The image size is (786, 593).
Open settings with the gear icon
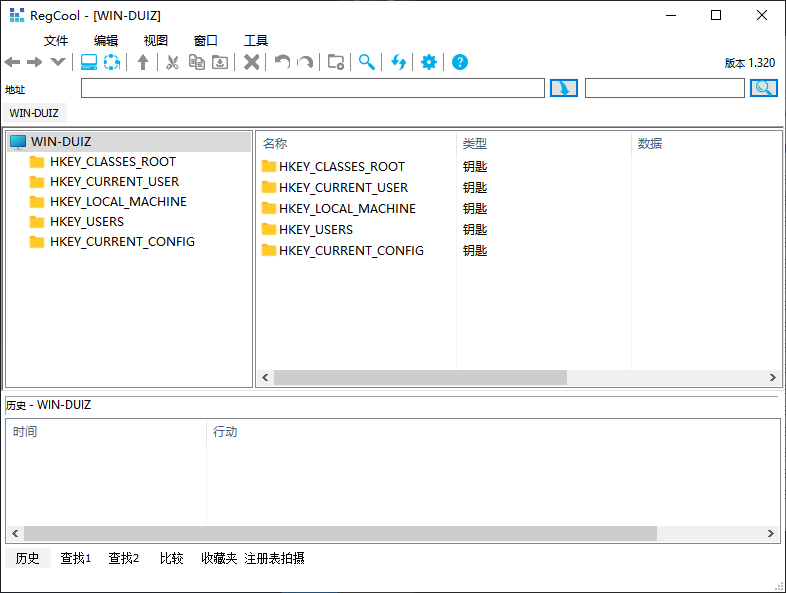[x=429, y=62]
